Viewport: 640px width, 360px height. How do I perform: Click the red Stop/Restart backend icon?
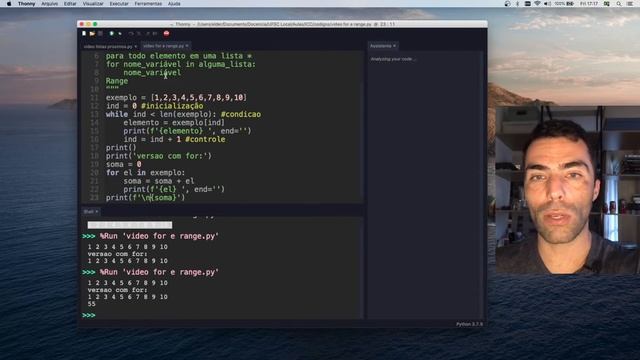coord(167,33)
